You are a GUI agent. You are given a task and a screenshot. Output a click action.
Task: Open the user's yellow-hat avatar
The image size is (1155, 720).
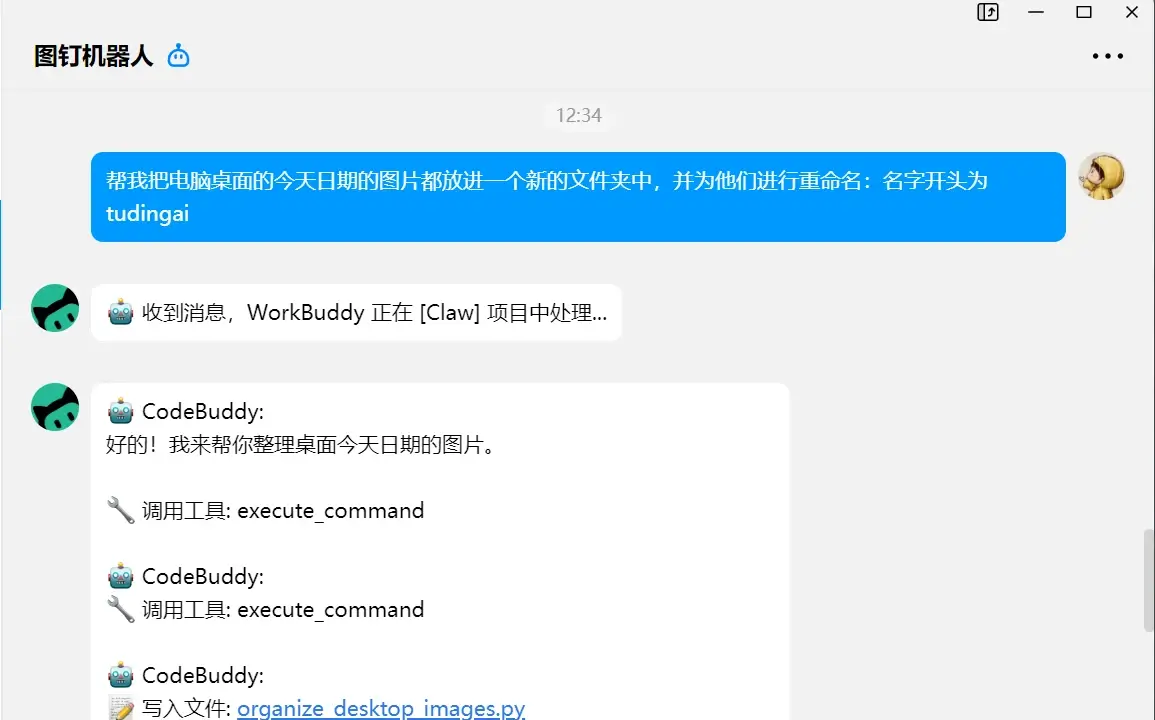[x=1102, y=177]
